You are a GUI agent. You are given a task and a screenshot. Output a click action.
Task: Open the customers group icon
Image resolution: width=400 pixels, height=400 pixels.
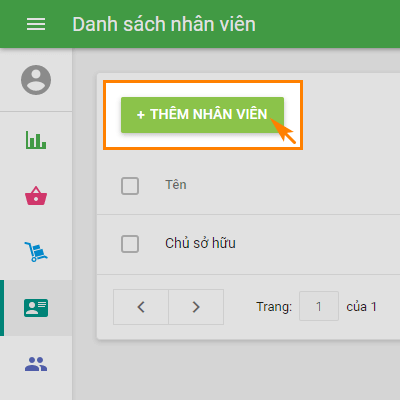(36, 364)
